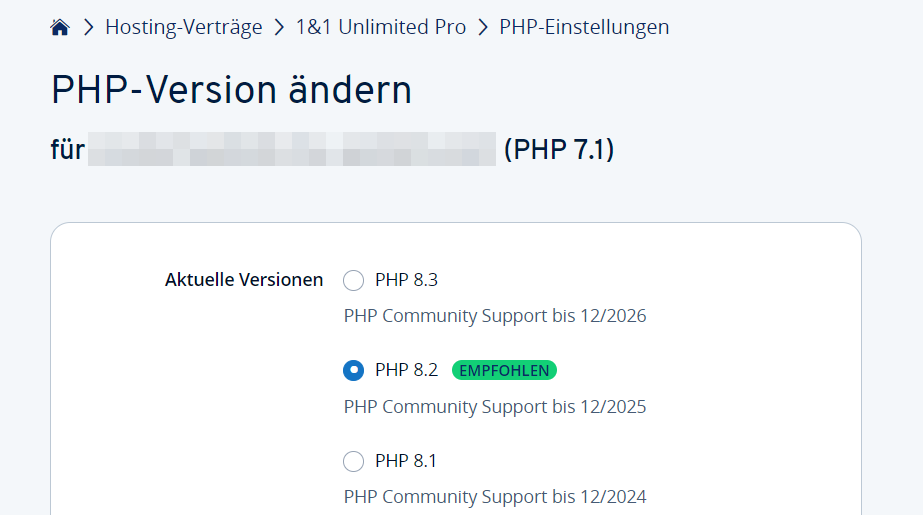This screenshot has width=923, height=515.
Task: Click the PHP 8.2 option label
Action: [x=406, y=370]
